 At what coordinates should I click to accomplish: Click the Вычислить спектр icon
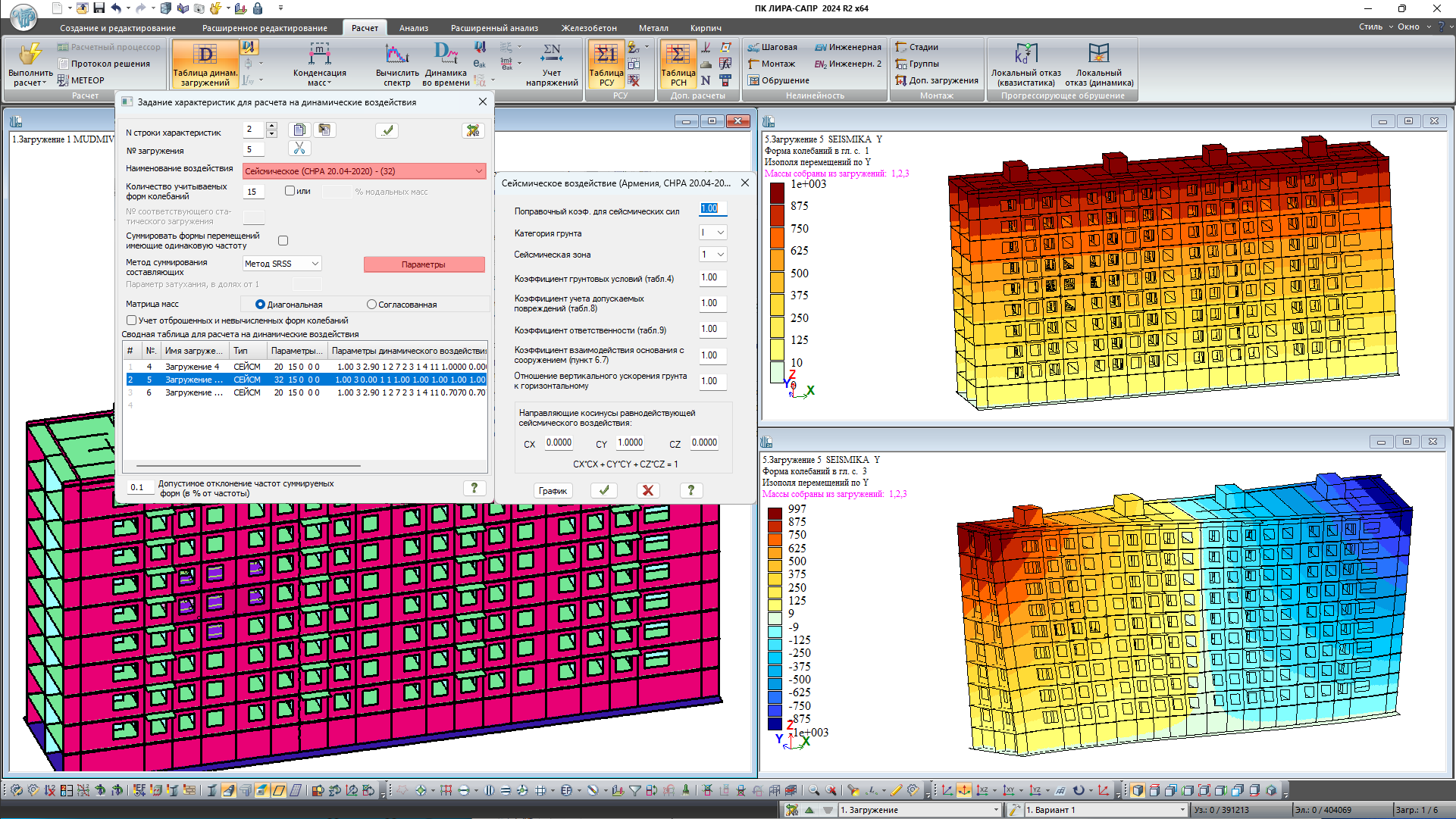point(396,55)
